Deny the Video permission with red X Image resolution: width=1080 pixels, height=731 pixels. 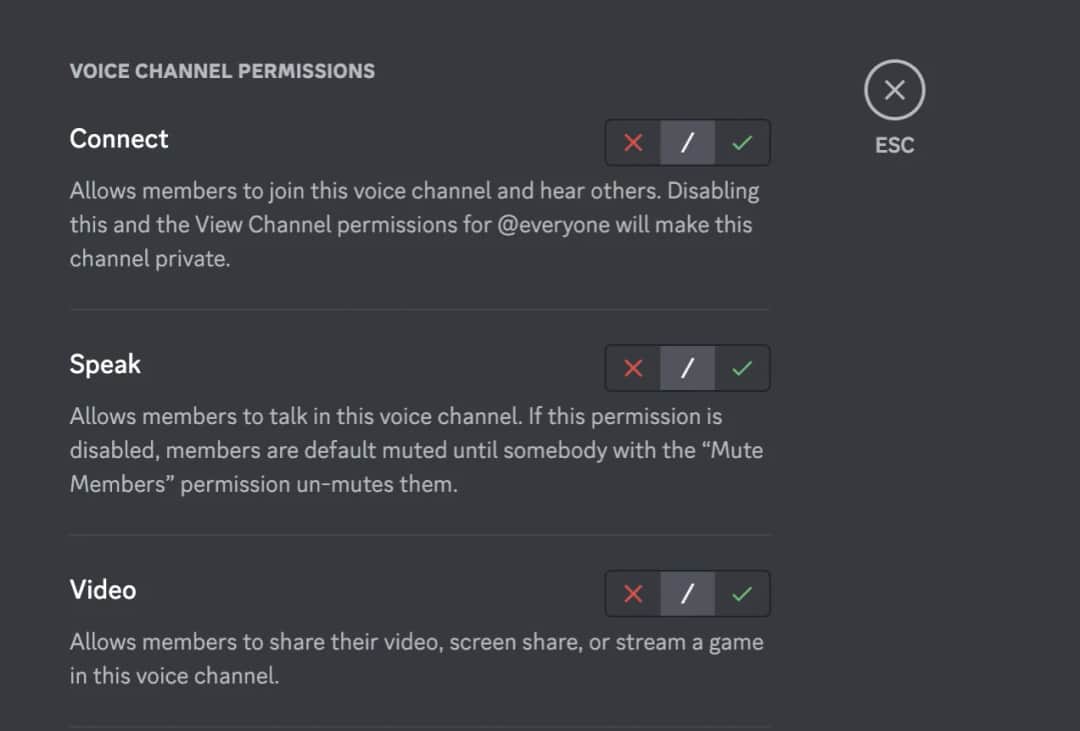click(632, 593)
